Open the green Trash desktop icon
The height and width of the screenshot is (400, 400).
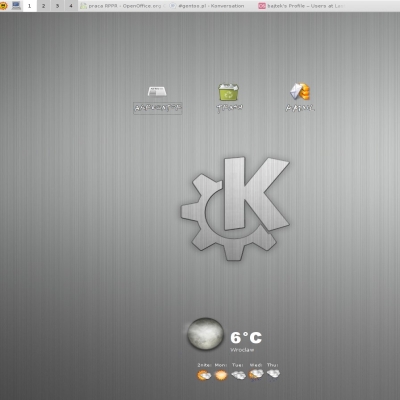point(229,92)
